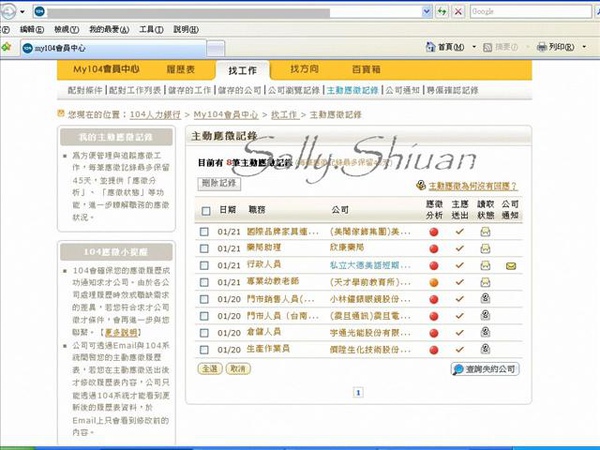Click read-status icon for 門市人員(台南 row
600x450 pixels.
point(485,315)
